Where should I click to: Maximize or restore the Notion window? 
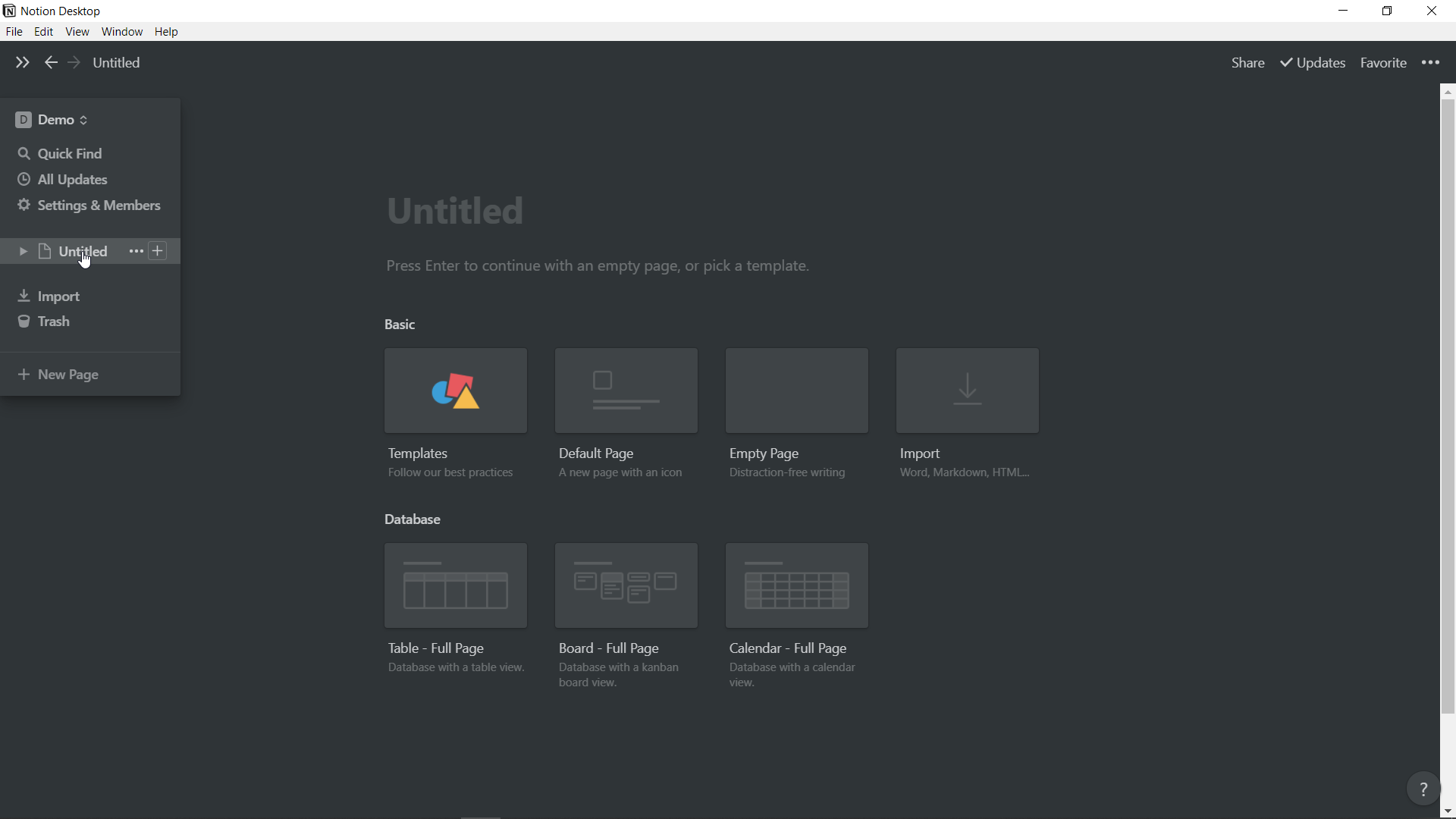pyautogui.click(x=1388, y=11)
